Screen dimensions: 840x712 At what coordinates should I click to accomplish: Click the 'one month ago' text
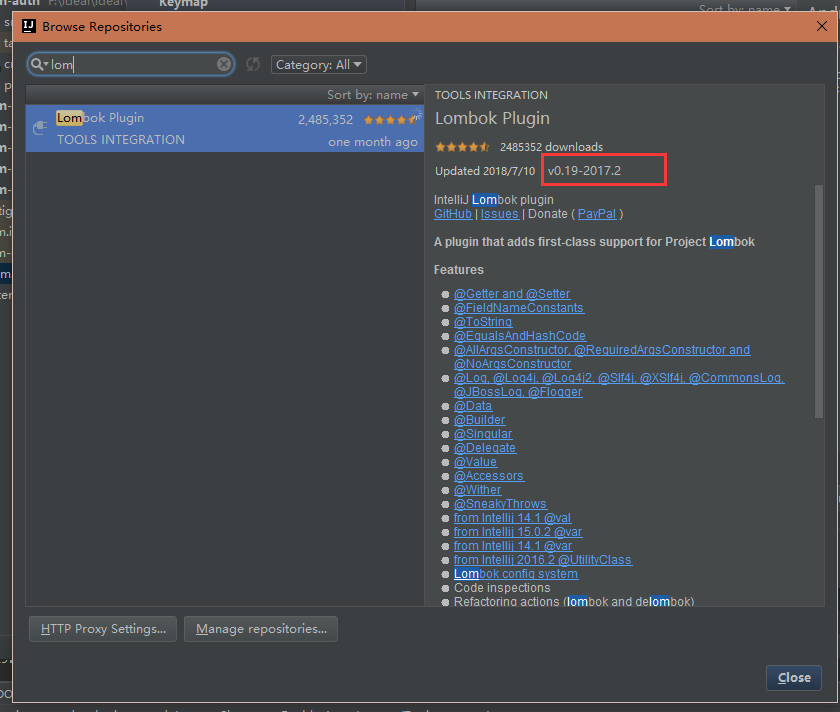[373, 142]
